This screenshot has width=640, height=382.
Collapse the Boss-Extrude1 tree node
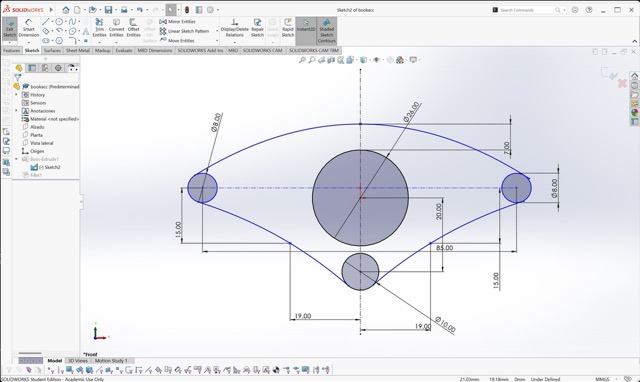(x=16, y=159)
